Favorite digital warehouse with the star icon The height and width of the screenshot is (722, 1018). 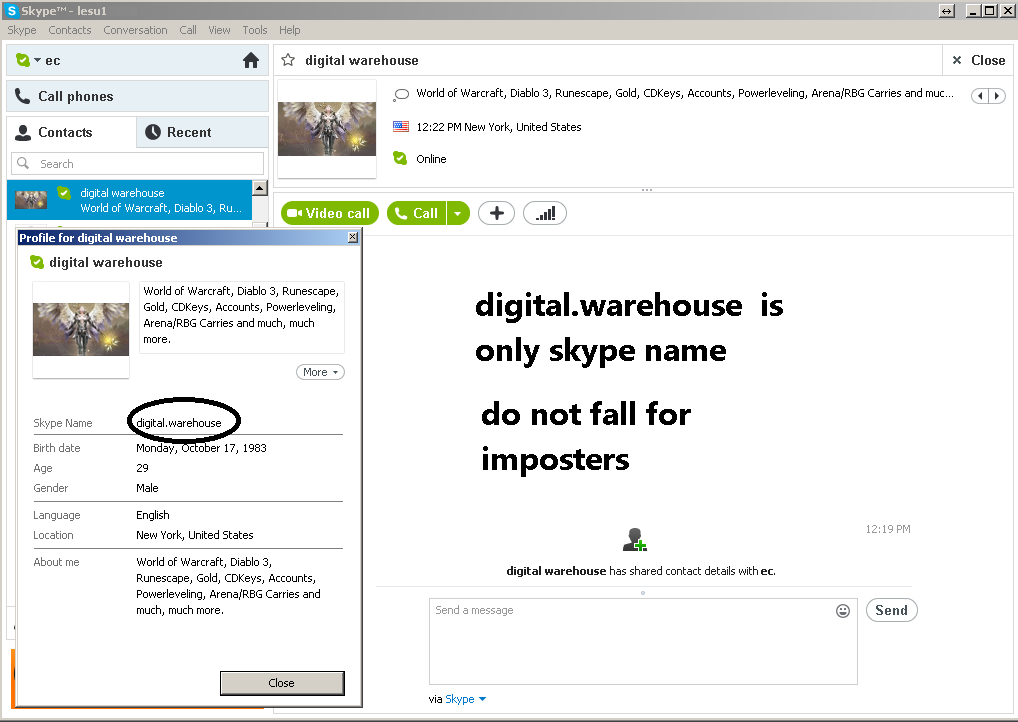[x=288, y=60]
